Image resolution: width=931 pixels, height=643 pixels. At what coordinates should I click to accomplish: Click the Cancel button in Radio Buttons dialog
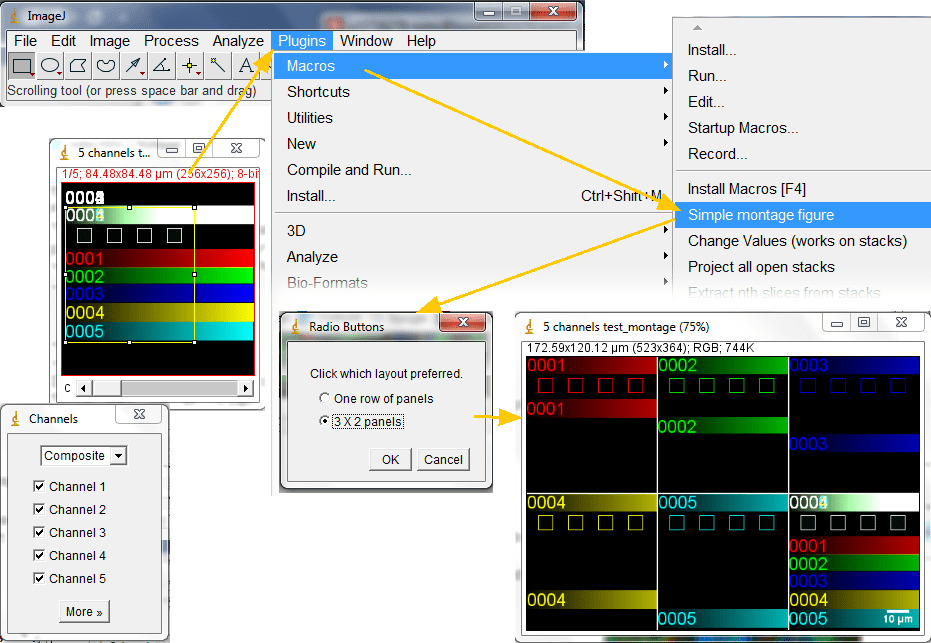pyautogui.click(x=443, y=460)
